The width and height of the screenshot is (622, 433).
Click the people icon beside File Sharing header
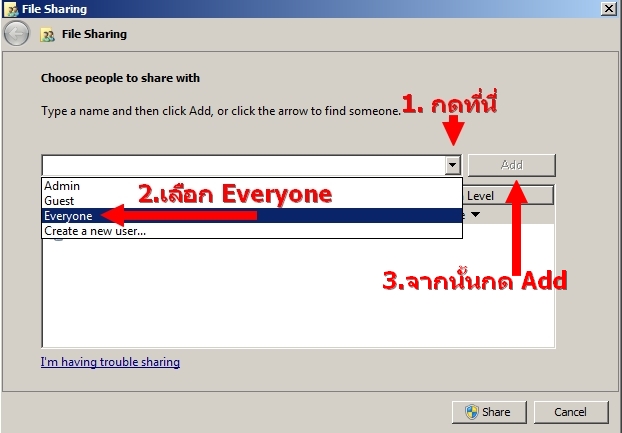pos(47,35)
